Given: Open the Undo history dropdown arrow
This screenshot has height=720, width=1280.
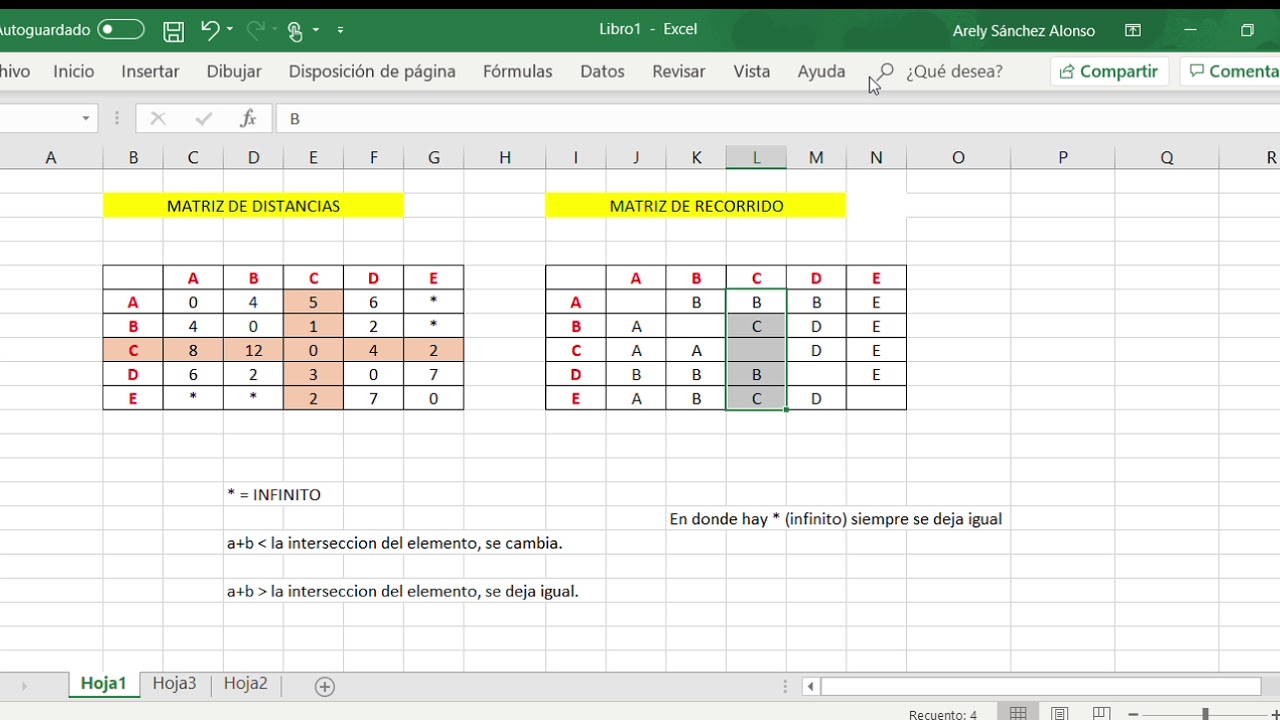Looking at the screenshot, I should [x=230, y=30].
